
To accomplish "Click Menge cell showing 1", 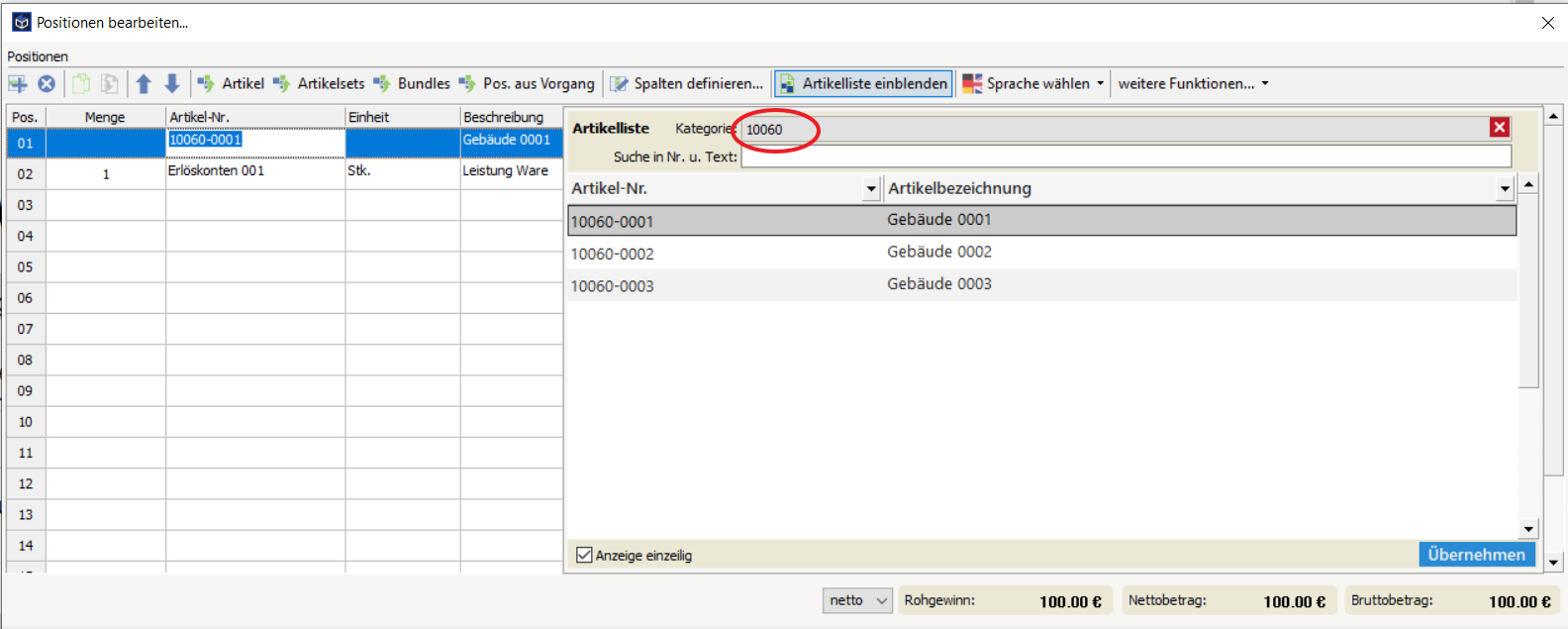I will point(106,173).
